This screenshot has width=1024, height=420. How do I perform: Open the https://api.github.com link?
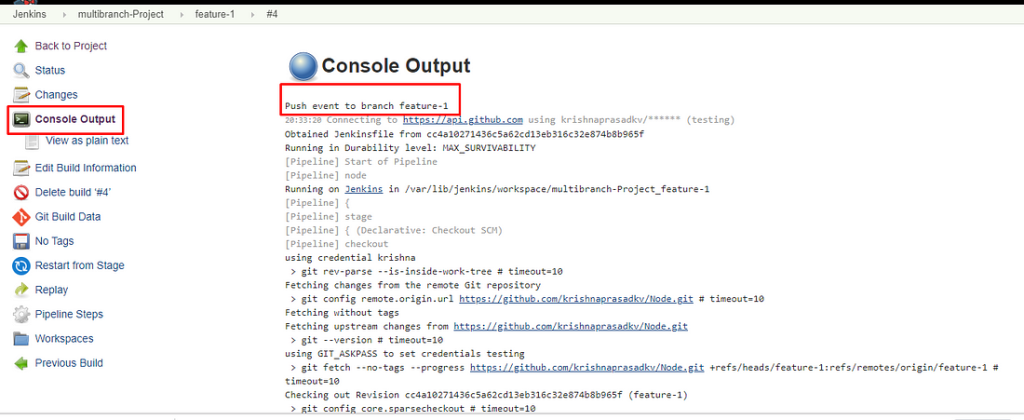tap(463, 120)
